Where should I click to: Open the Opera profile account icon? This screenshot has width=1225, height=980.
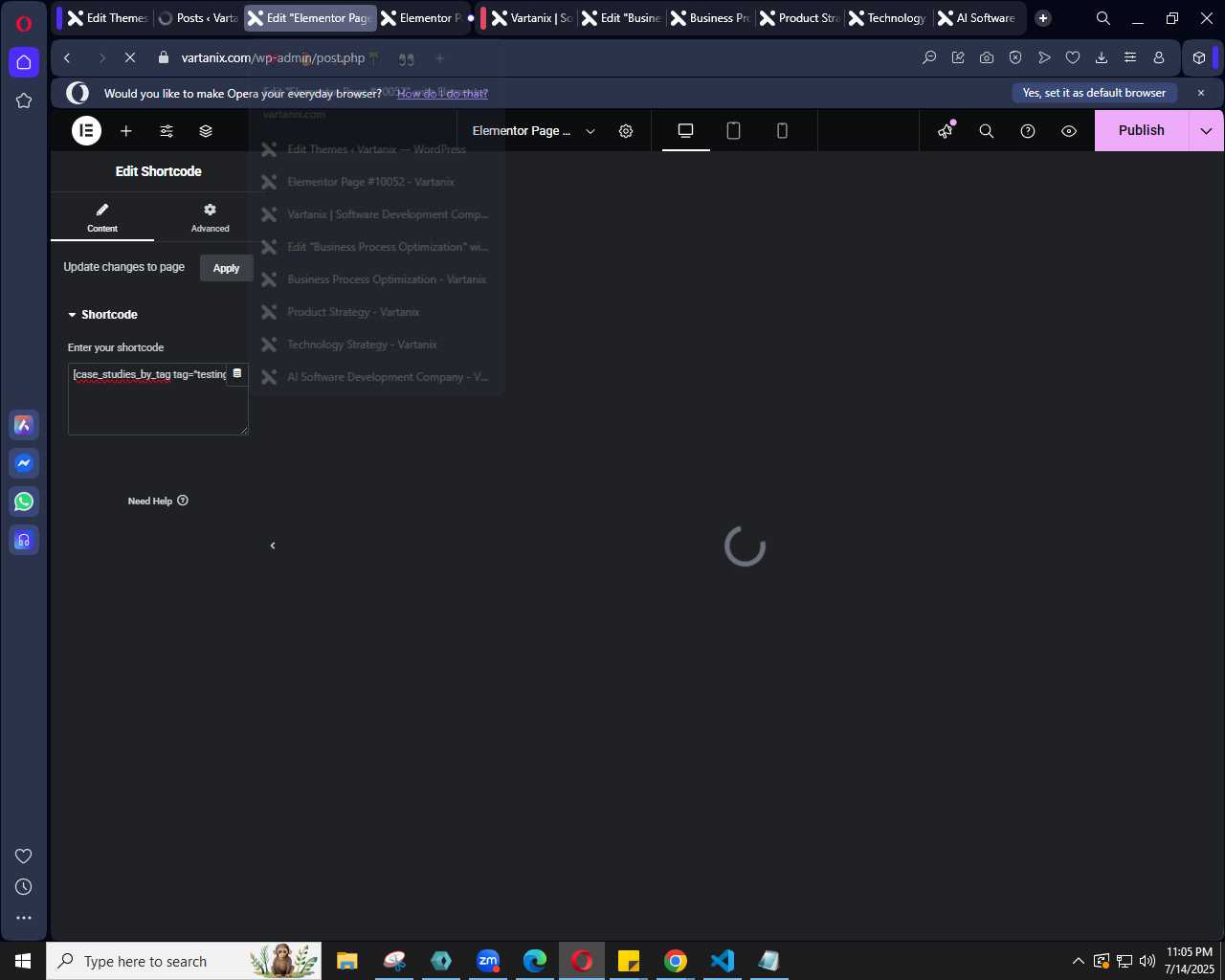1159,58
